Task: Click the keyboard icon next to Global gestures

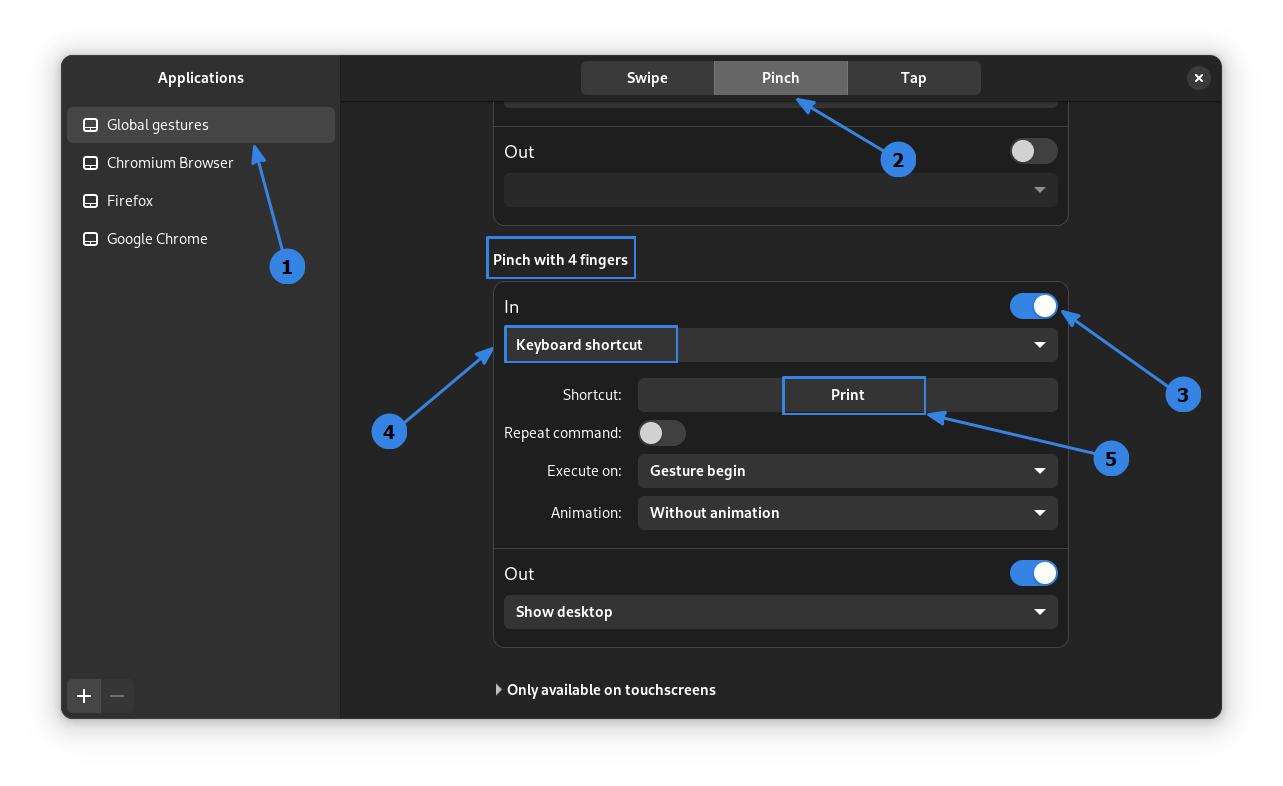Action: (90, 124)
